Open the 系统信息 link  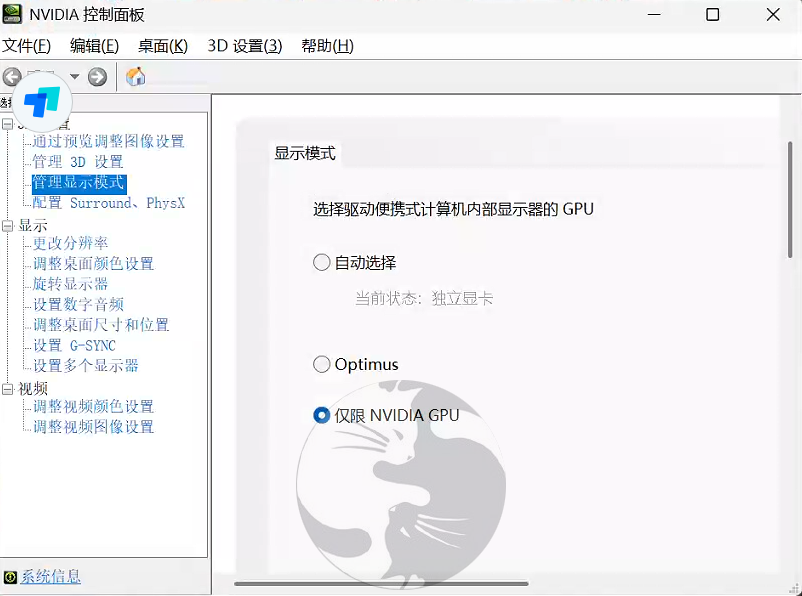tap(51, 577)
